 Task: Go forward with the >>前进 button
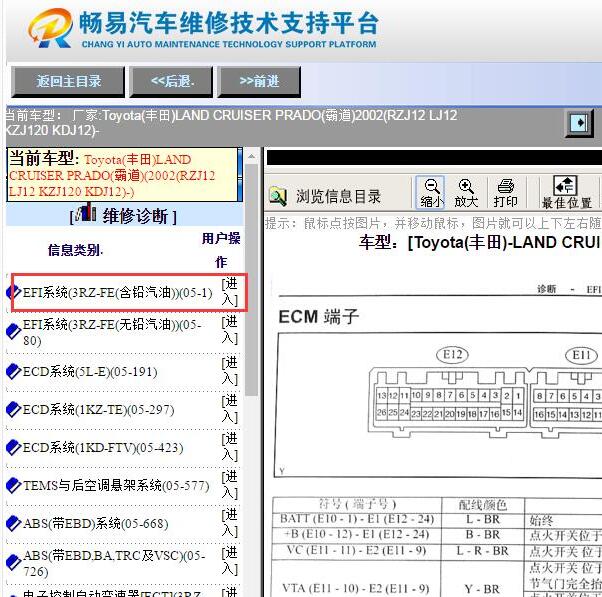pos(259,81)
